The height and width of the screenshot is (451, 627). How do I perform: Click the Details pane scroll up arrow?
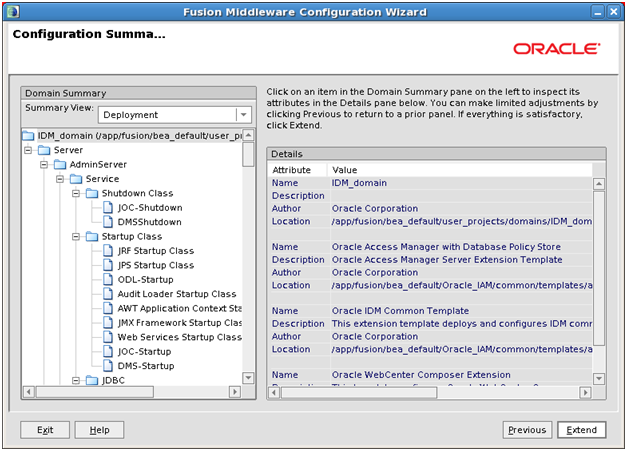[599, 184]
